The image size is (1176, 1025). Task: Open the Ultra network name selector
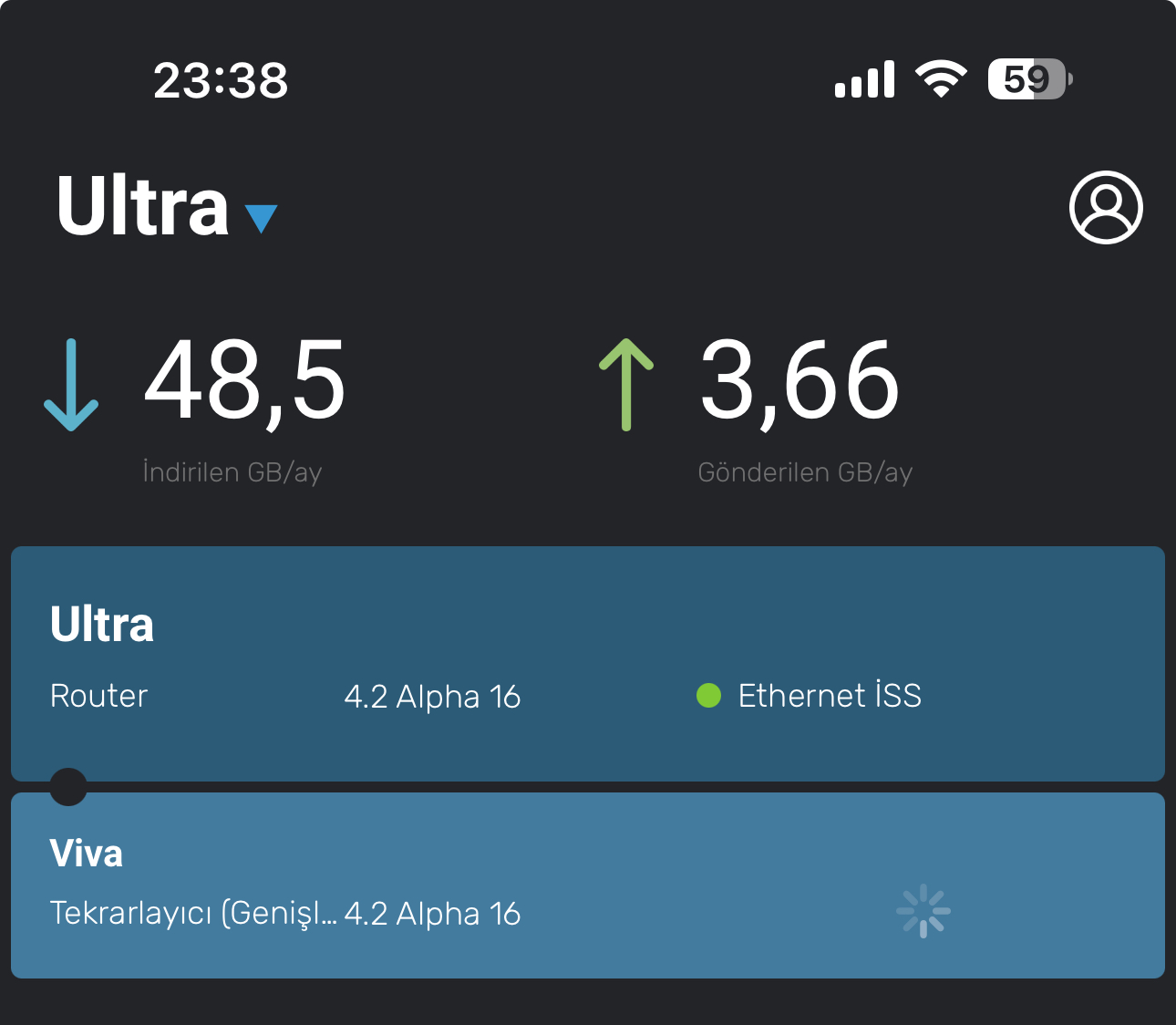(143, 207)
